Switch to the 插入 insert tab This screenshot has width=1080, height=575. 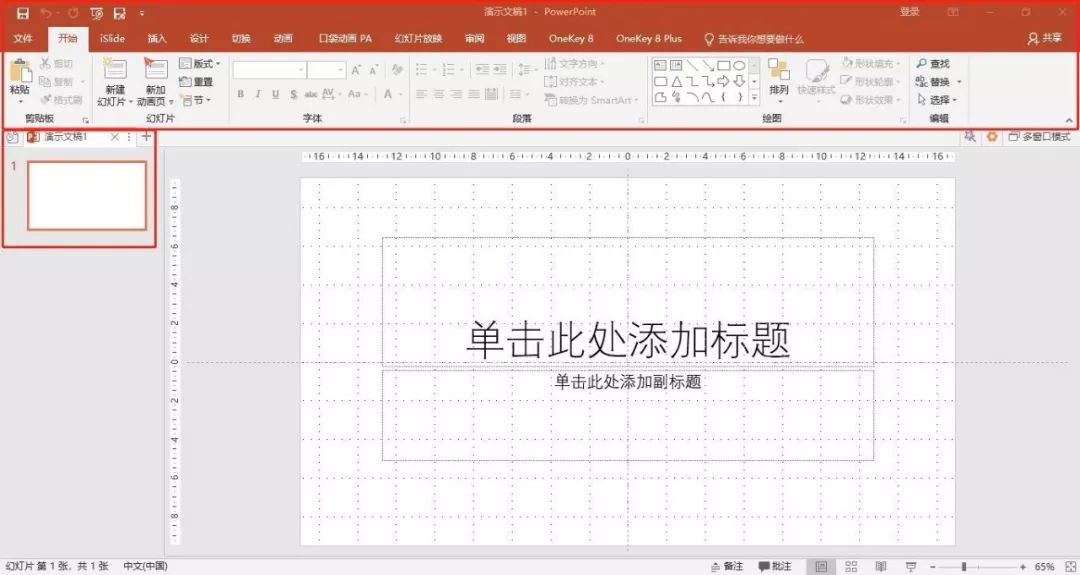157,39
